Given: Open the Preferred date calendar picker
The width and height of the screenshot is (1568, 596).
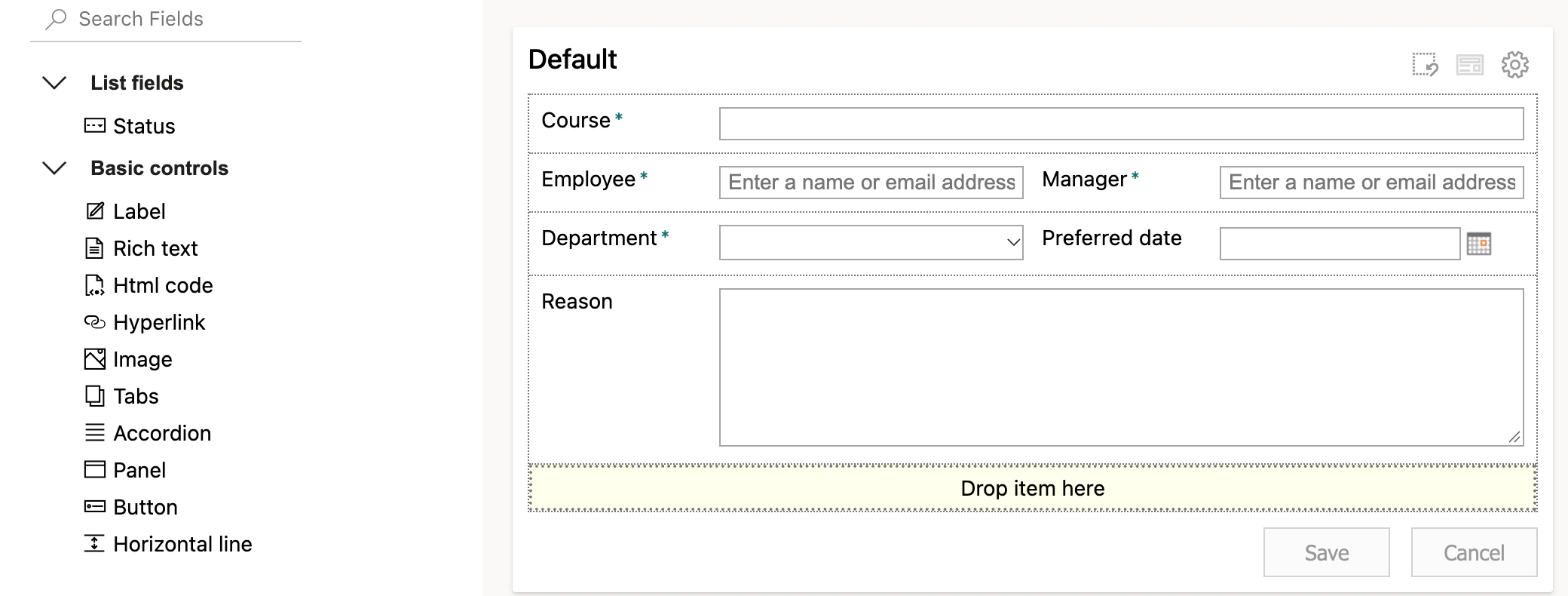Looking at the screenshot, I should [x=1479, y=244].
